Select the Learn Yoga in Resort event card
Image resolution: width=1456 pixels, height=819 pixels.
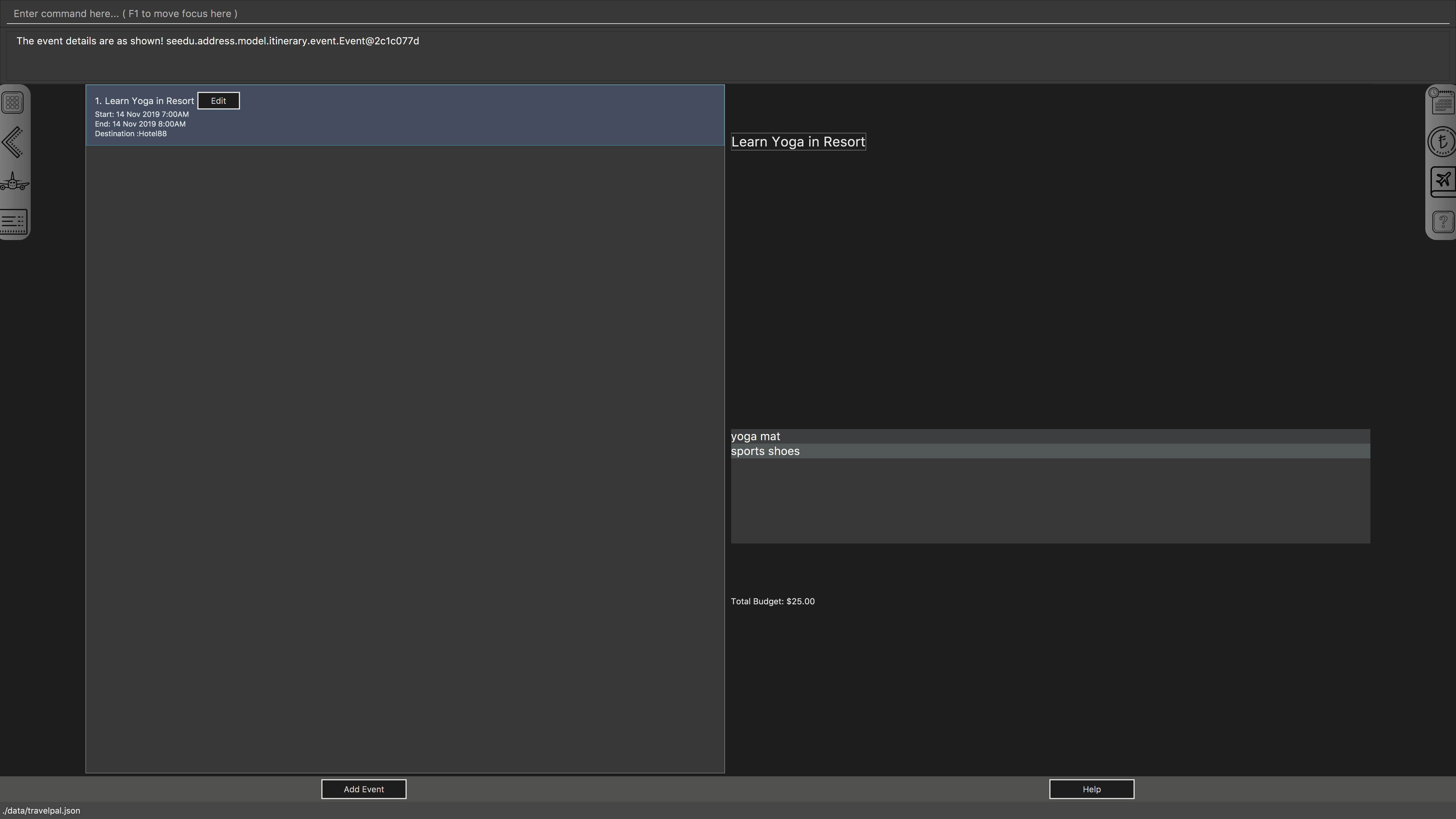click(405, 115)
